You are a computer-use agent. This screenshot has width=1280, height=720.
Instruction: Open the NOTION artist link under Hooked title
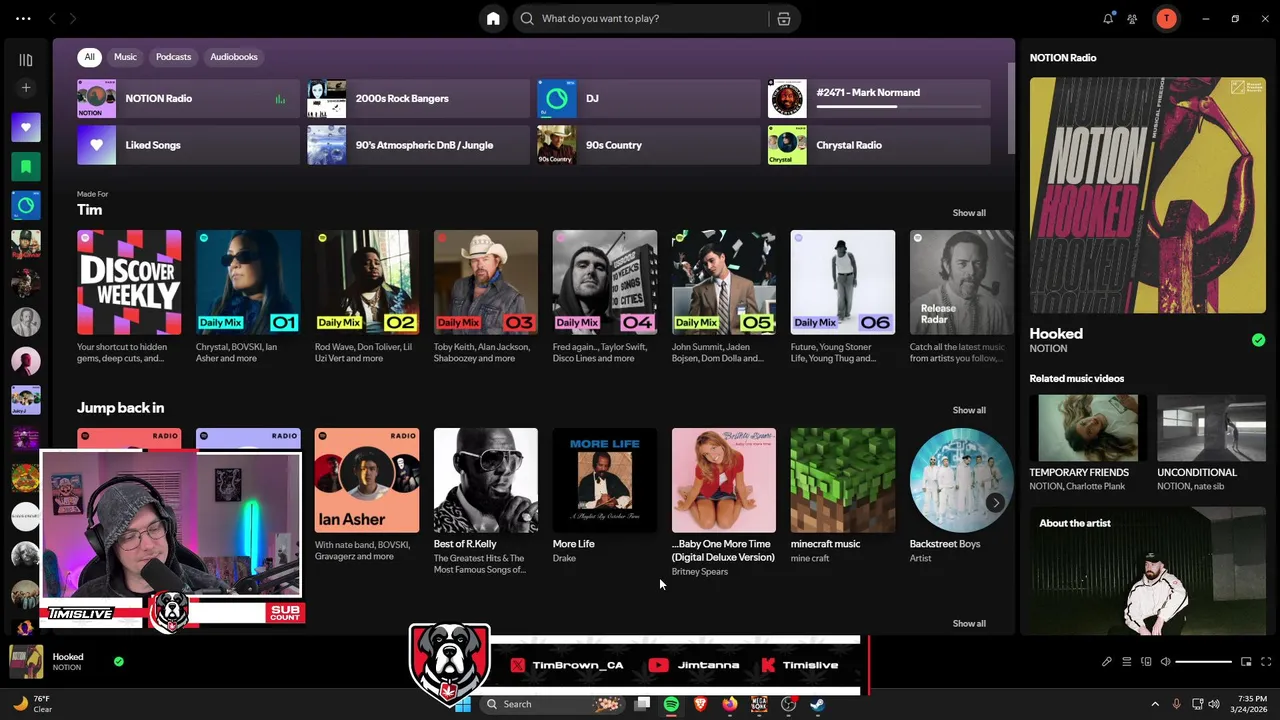point(1048,349)
